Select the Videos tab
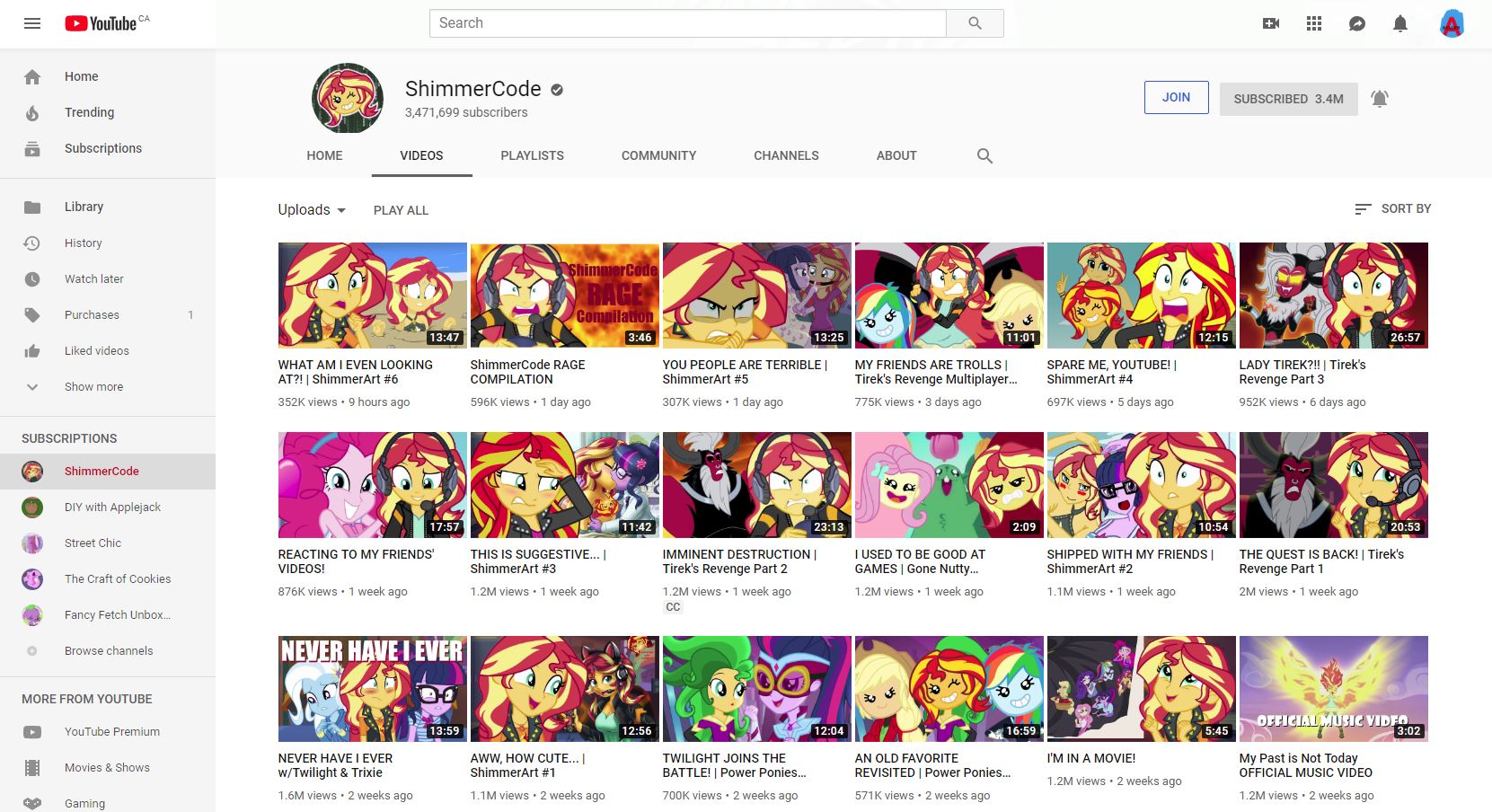Screen dimensions: 1492x812 pos(421,155)
